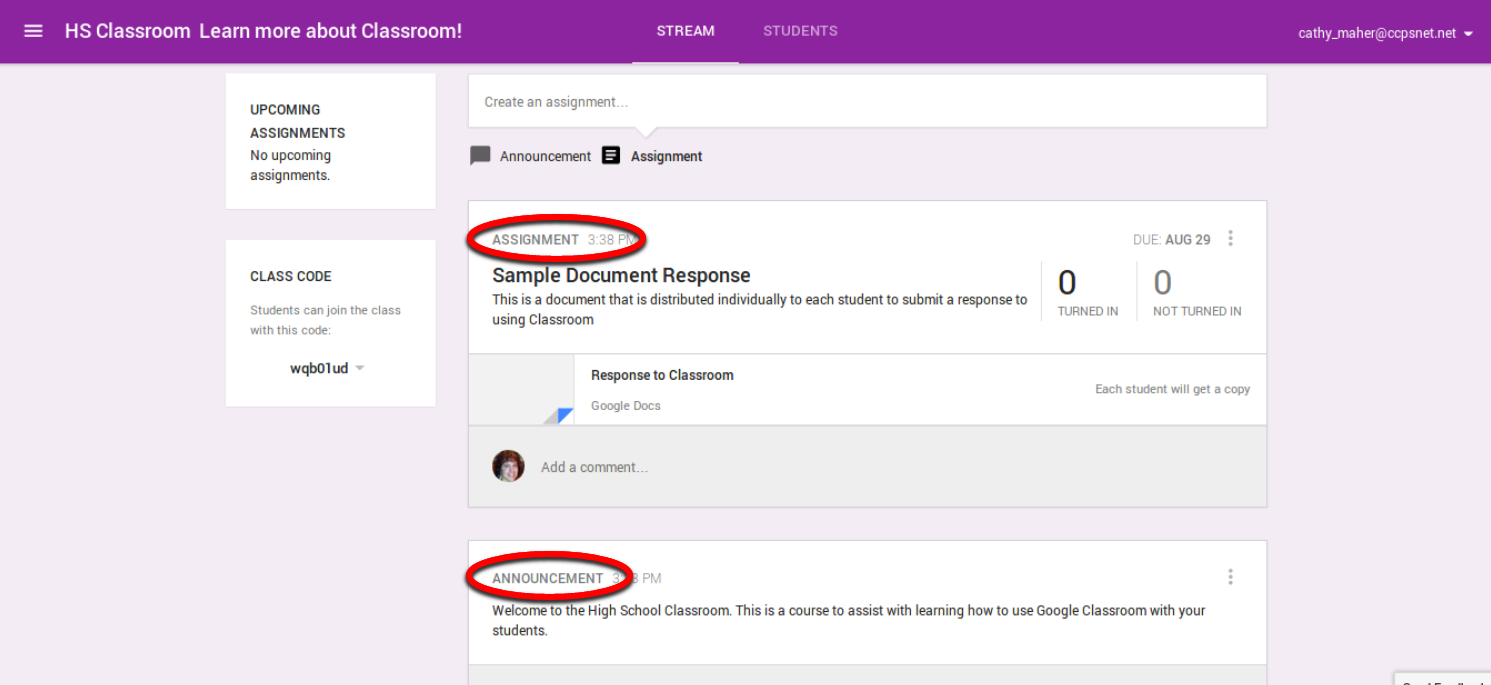The width and height of the screenshot is (1491, 685).
Task: Click the HS Classroom class title
Action: [x=127, y=31]
